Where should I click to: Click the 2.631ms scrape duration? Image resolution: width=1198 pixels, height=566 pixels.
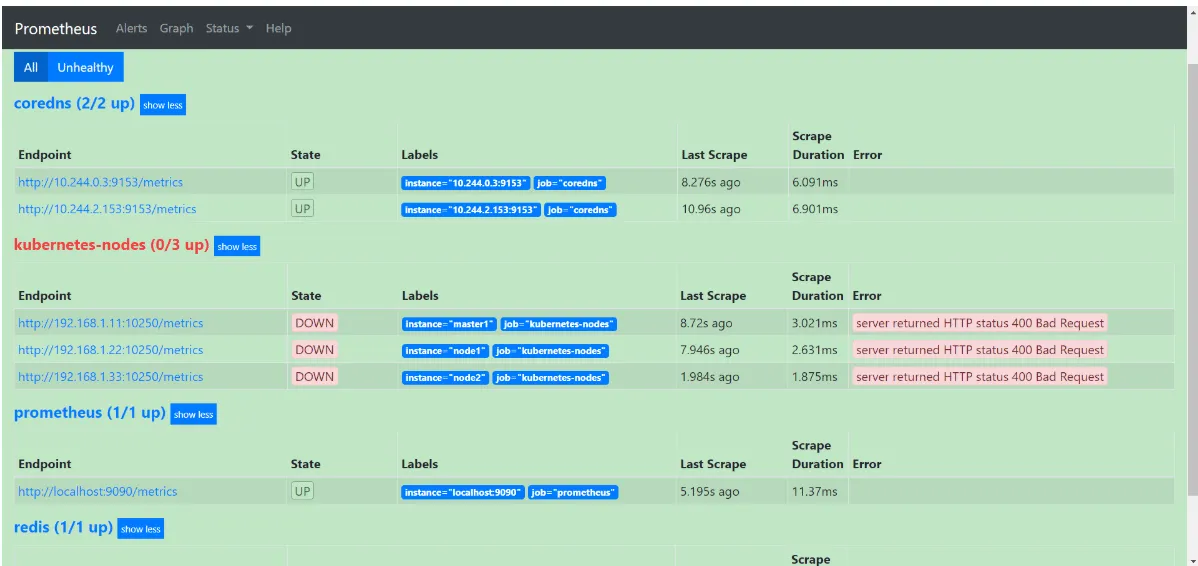pos(815,351)
